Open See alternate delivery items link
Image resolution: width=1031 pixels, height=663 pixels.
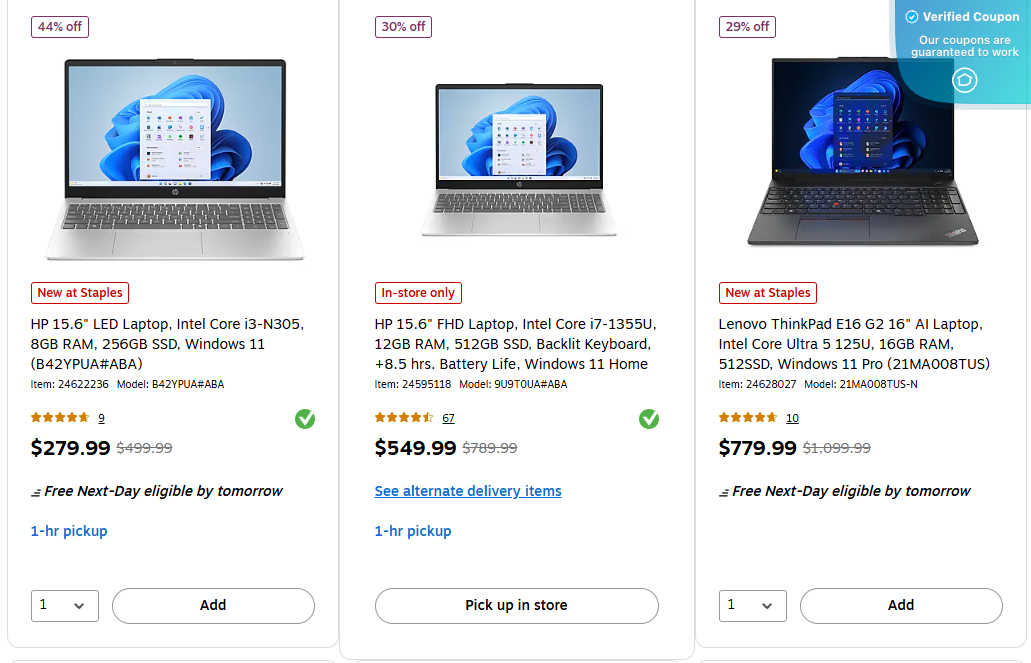(x=468, y=491)
